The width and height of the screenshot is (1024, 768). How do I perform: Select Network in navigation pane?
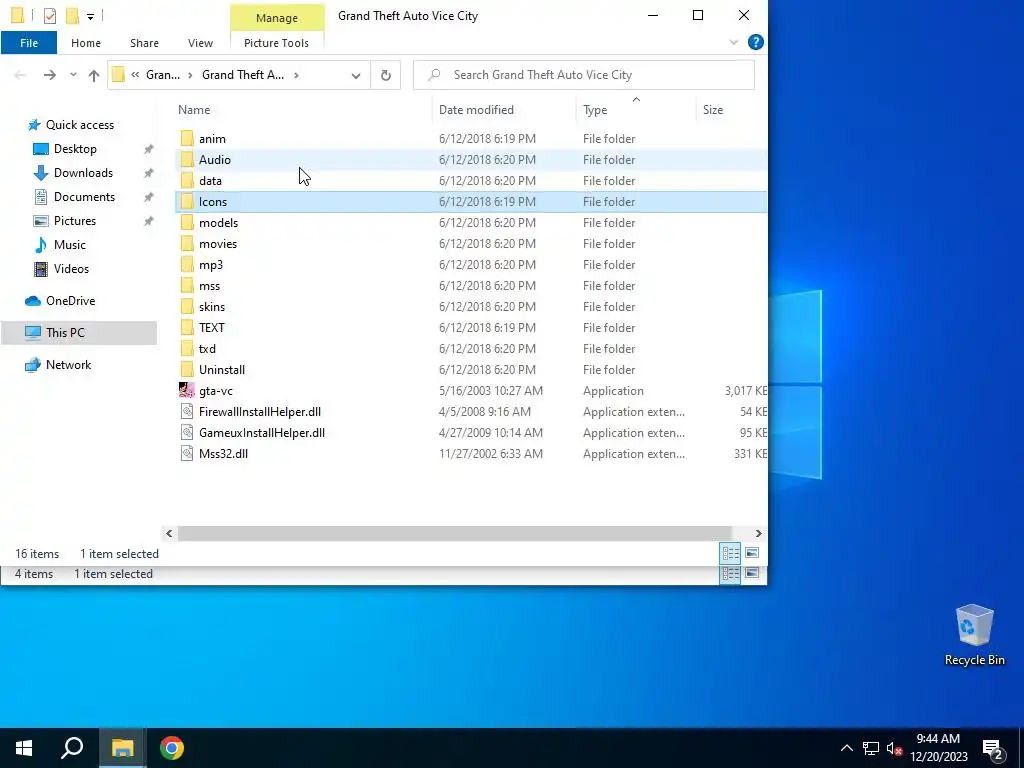tap(68, 365)
